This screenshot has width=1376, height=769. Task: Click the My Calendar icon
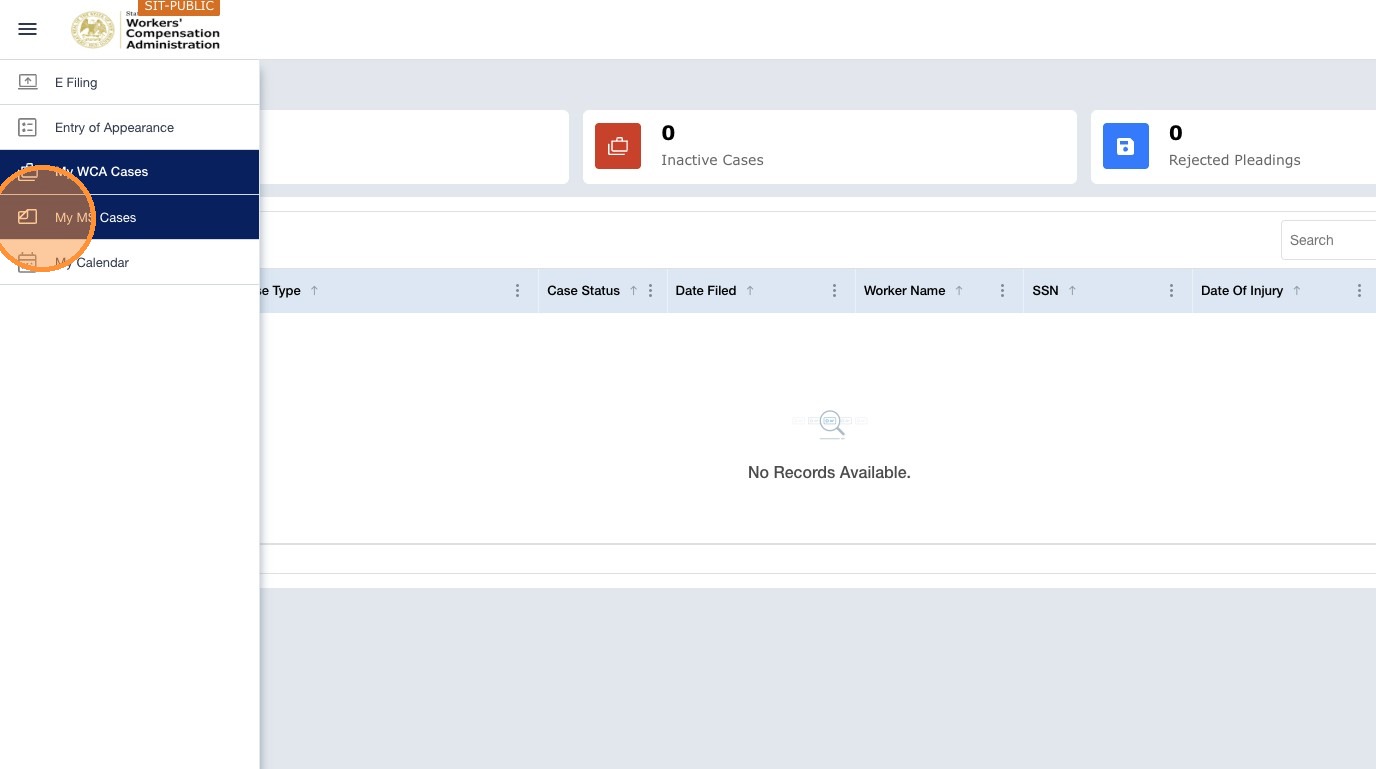(28, 262)
